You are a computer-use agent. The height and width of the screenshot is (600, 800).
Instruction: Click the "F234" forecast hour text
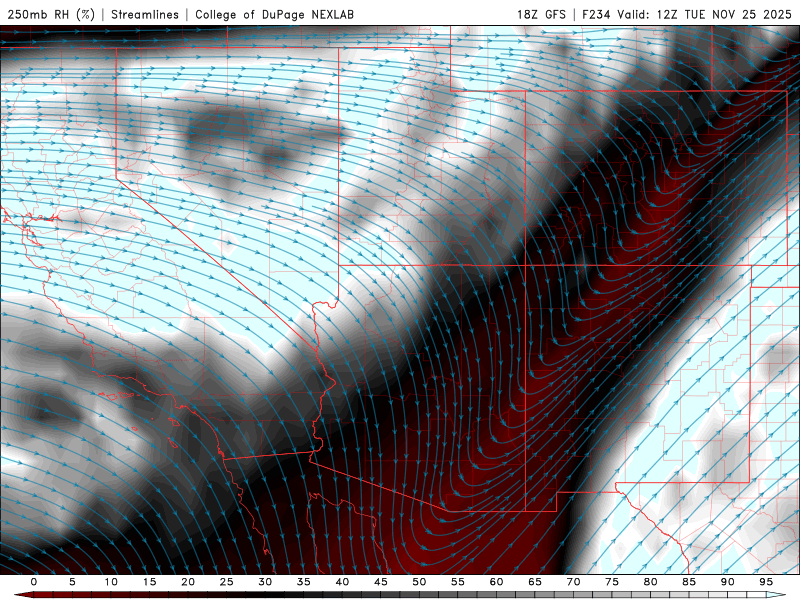(x=596, y=14)
